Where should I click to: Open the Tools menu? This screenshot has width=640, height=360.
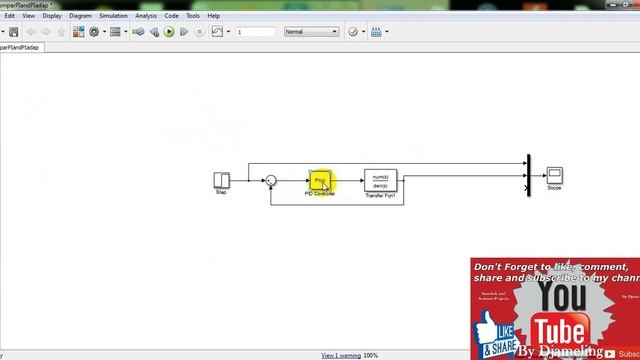click(193, 16)
